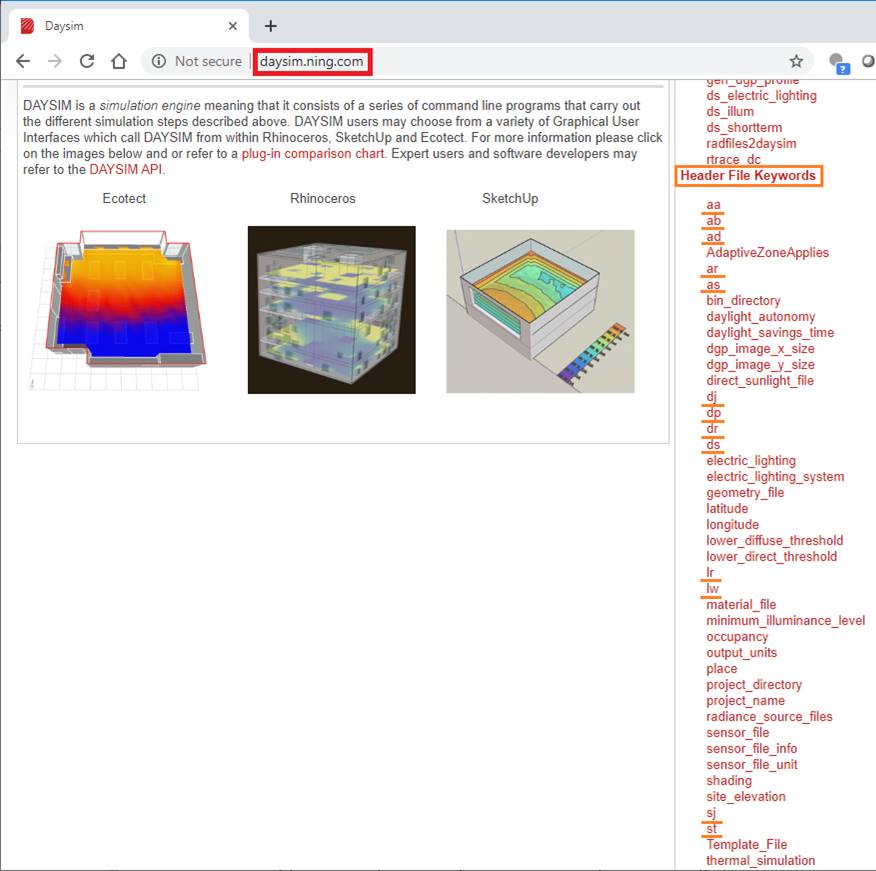Open the material_file link

741,605
